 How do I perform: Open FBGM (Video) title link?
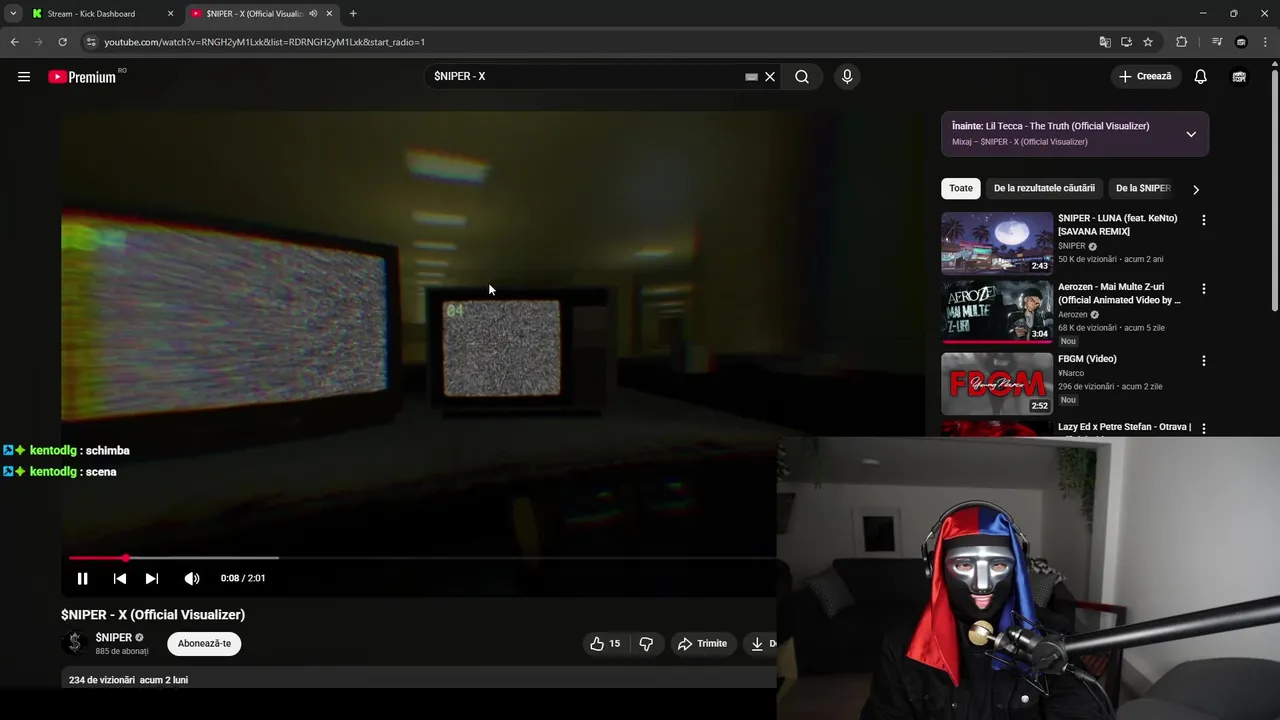(1087, 359)
